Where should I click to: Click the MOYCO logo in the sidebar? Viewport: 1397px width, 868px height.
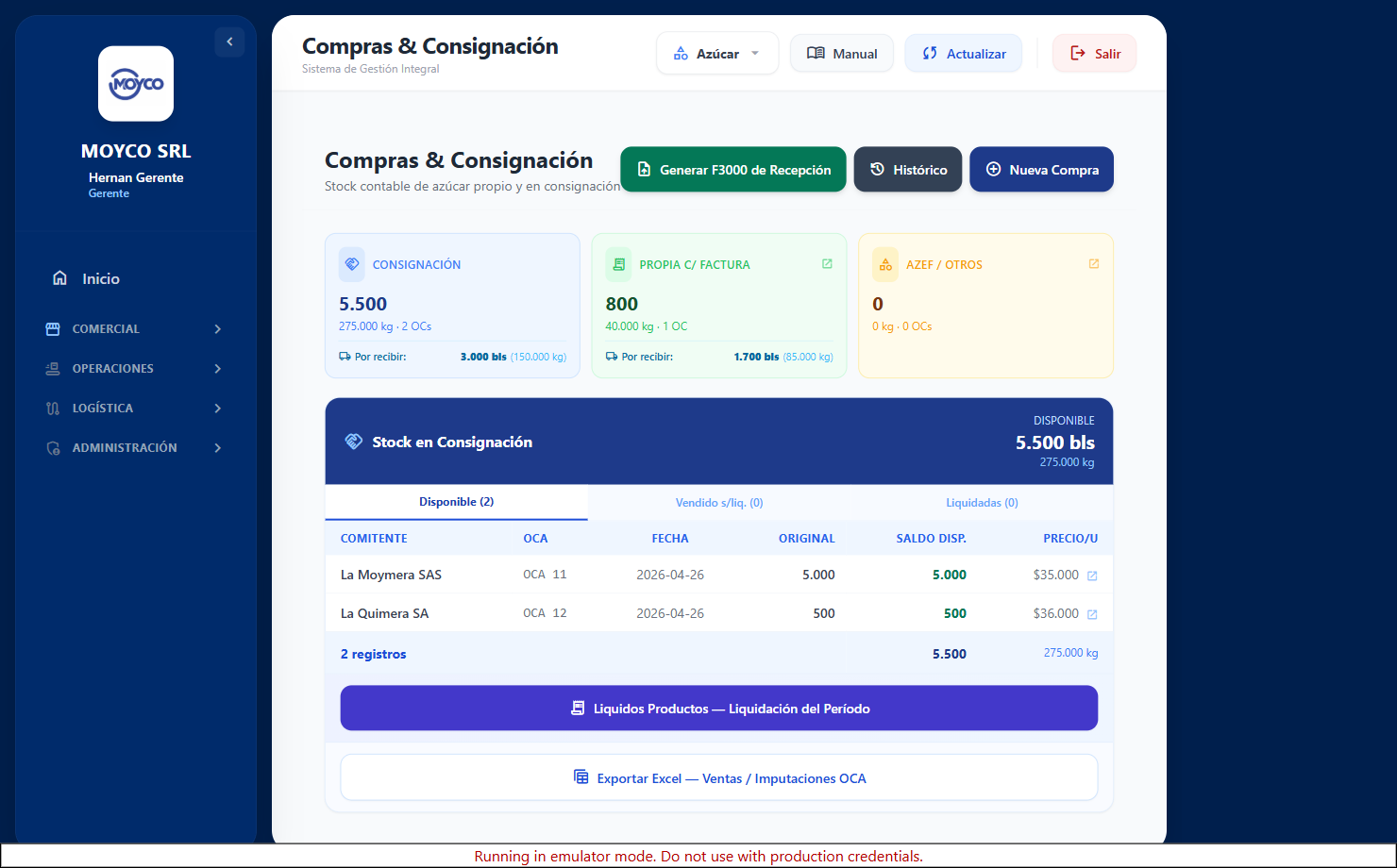136,84
